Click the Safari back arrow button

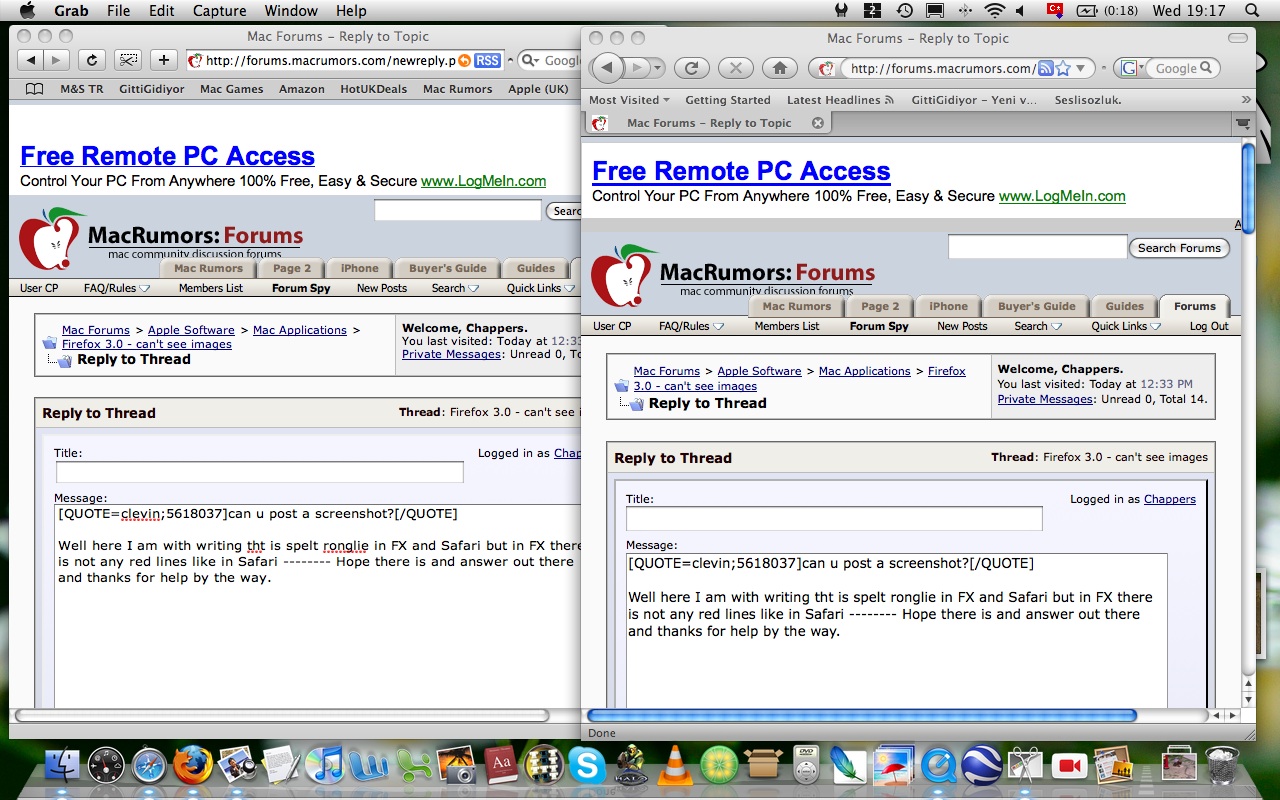[x=31, y=60]
